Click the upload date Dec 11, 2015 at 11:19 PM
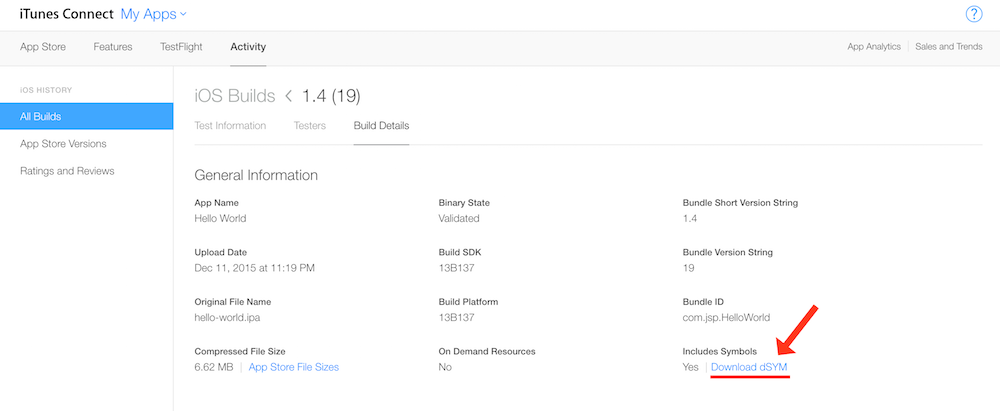 [x=254, y=268]
